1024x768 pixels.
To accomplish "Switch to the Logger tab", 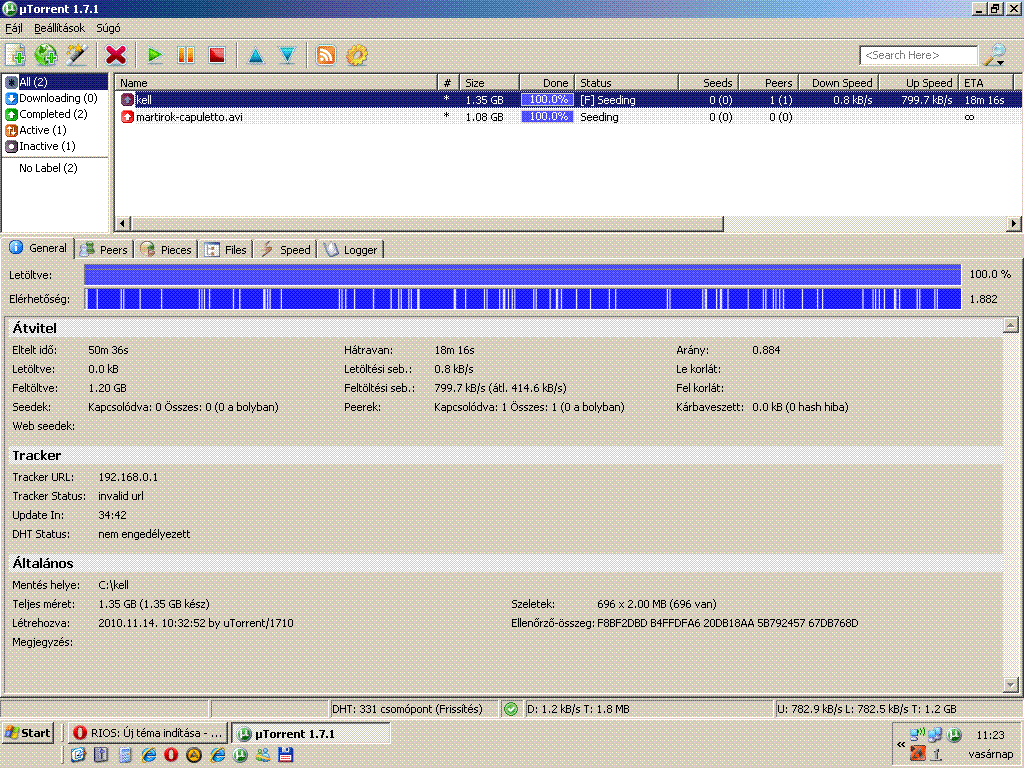I will point(351,249).
